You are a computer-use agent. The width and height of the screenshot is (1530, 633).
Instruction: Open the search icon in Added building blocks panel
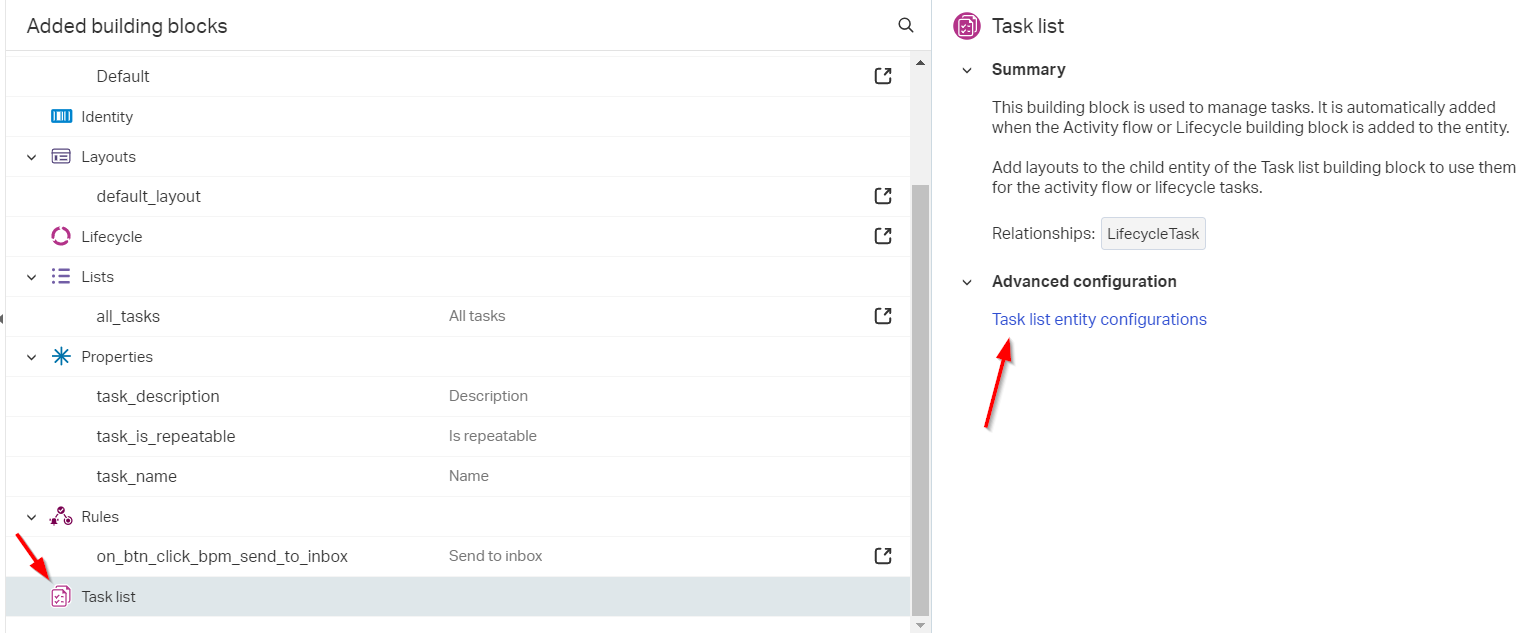tap(905, 25)
